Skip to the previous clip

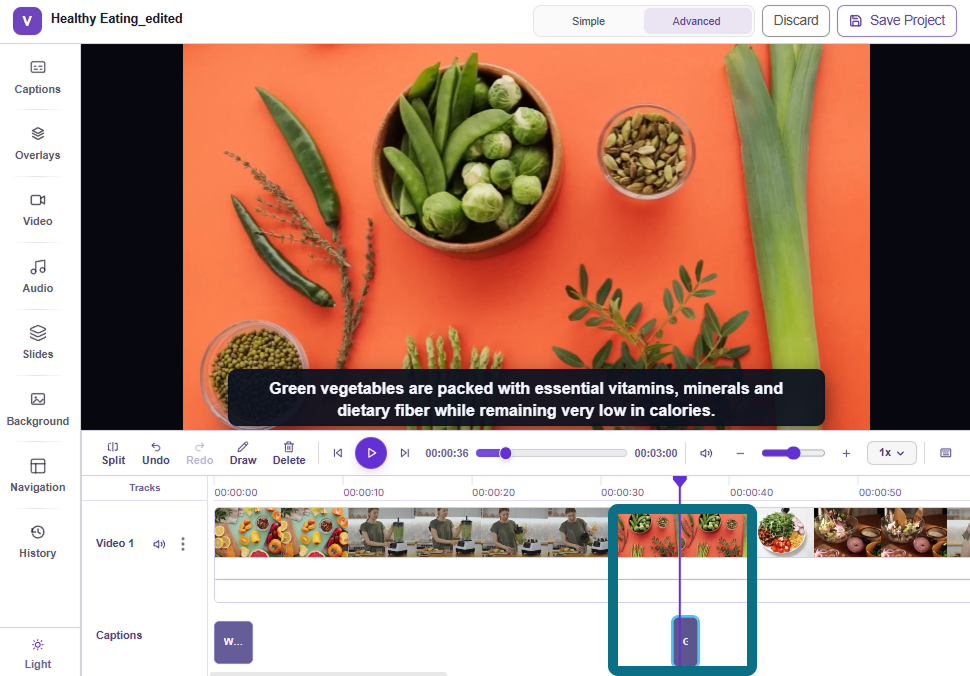pos(338,453)
